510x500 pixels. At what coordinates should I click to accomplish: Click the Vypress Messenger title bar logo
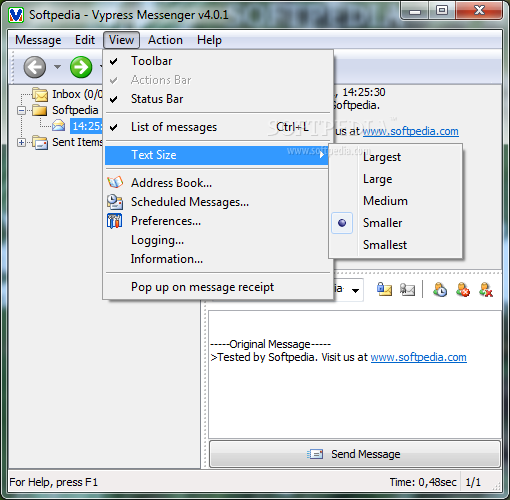click(16, 15)
